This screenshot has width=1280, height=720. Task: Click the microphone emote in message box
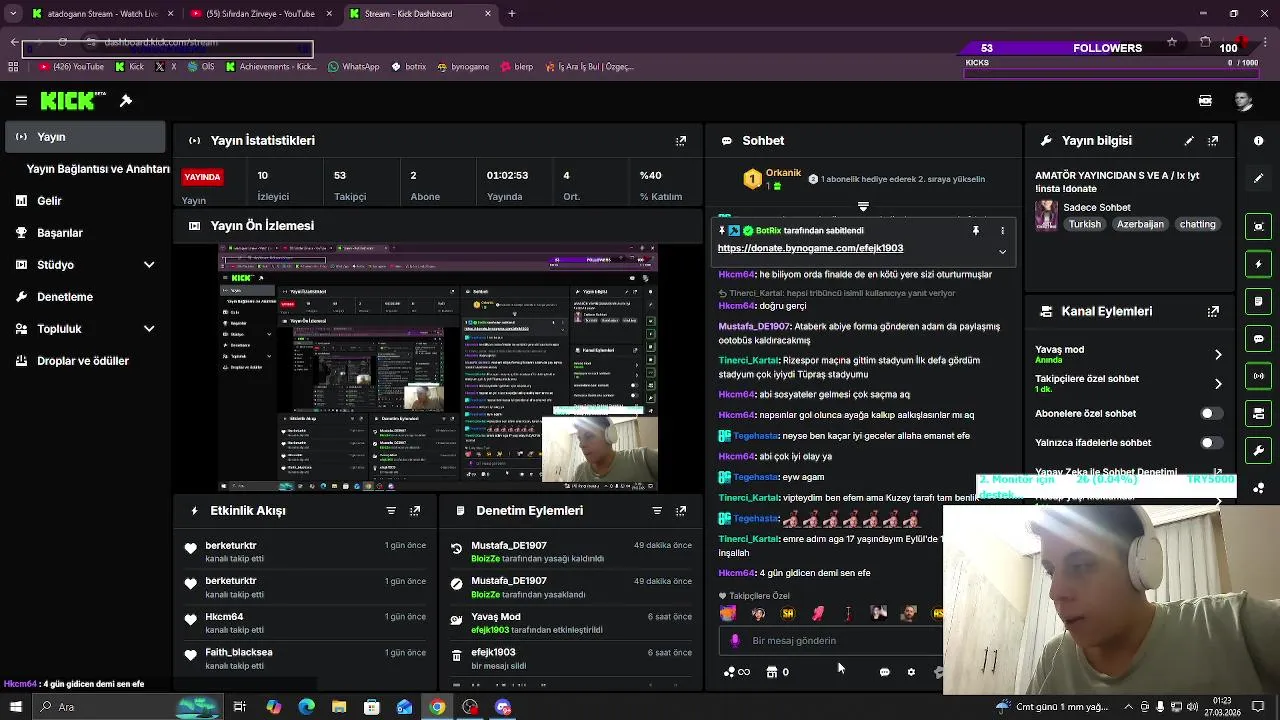tap(735, 641)
